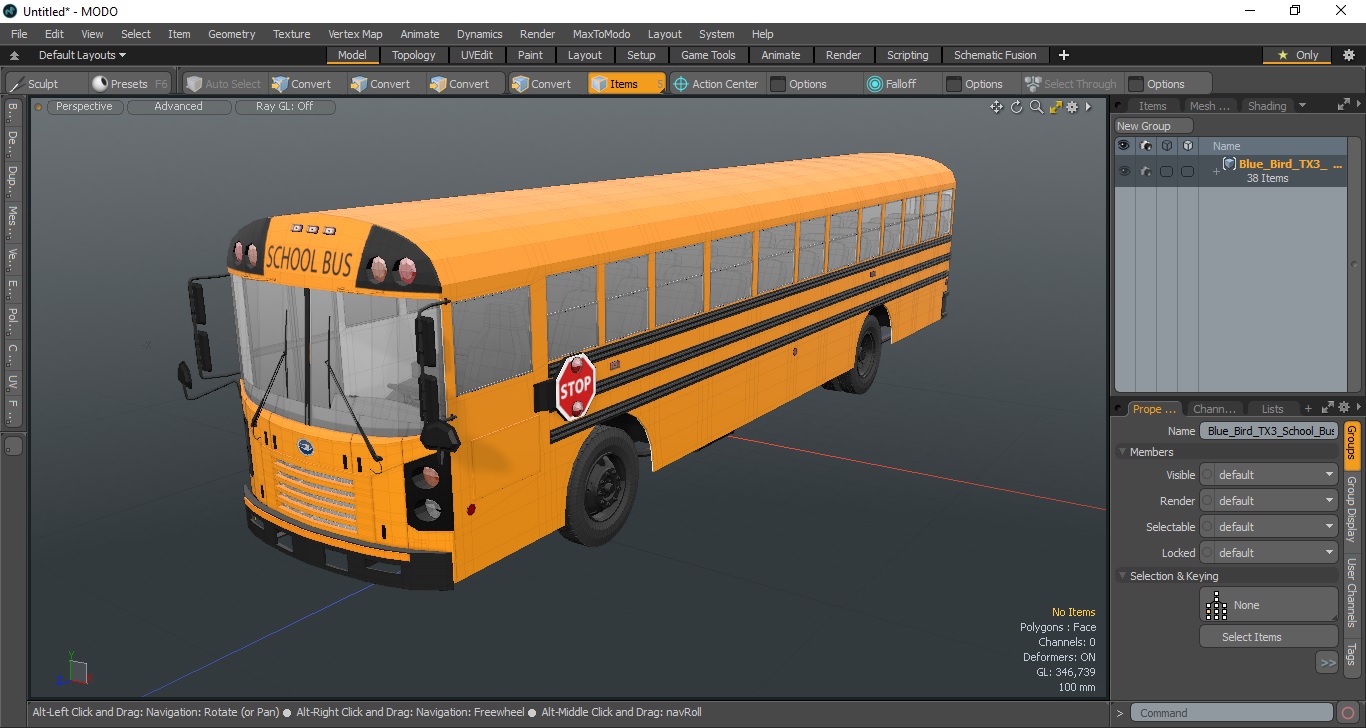Image resolution: width=1366 pixels, height=728 pixels.
Task: Click the second cube column header icon in groups list
Action: (1187, 146)
